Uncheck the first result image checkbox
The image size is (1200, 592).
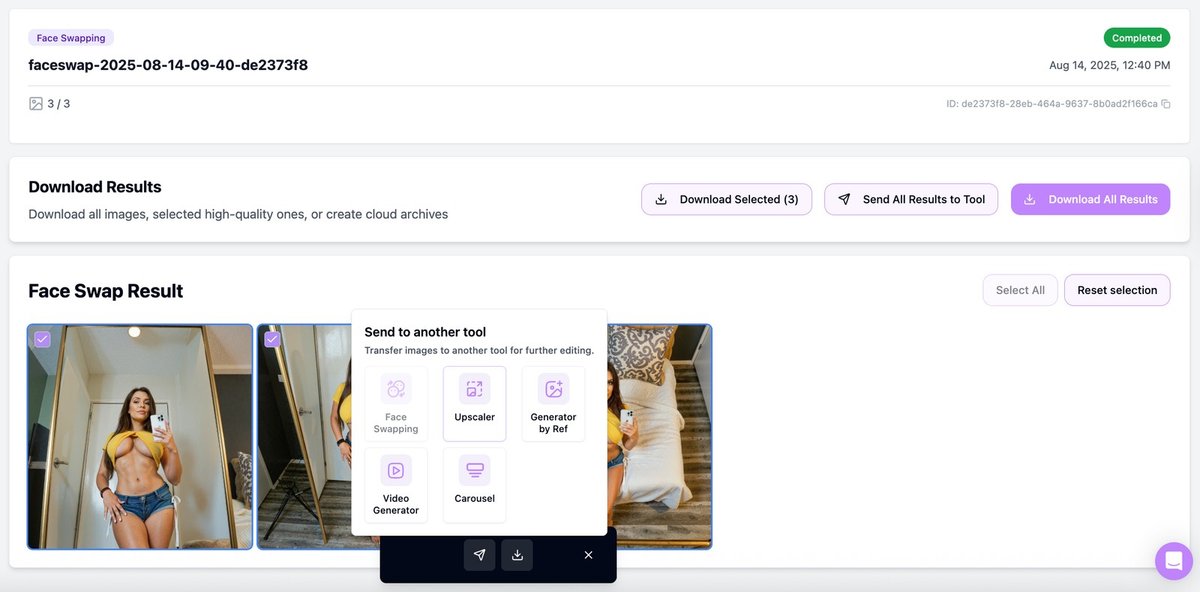click(42, 339)
